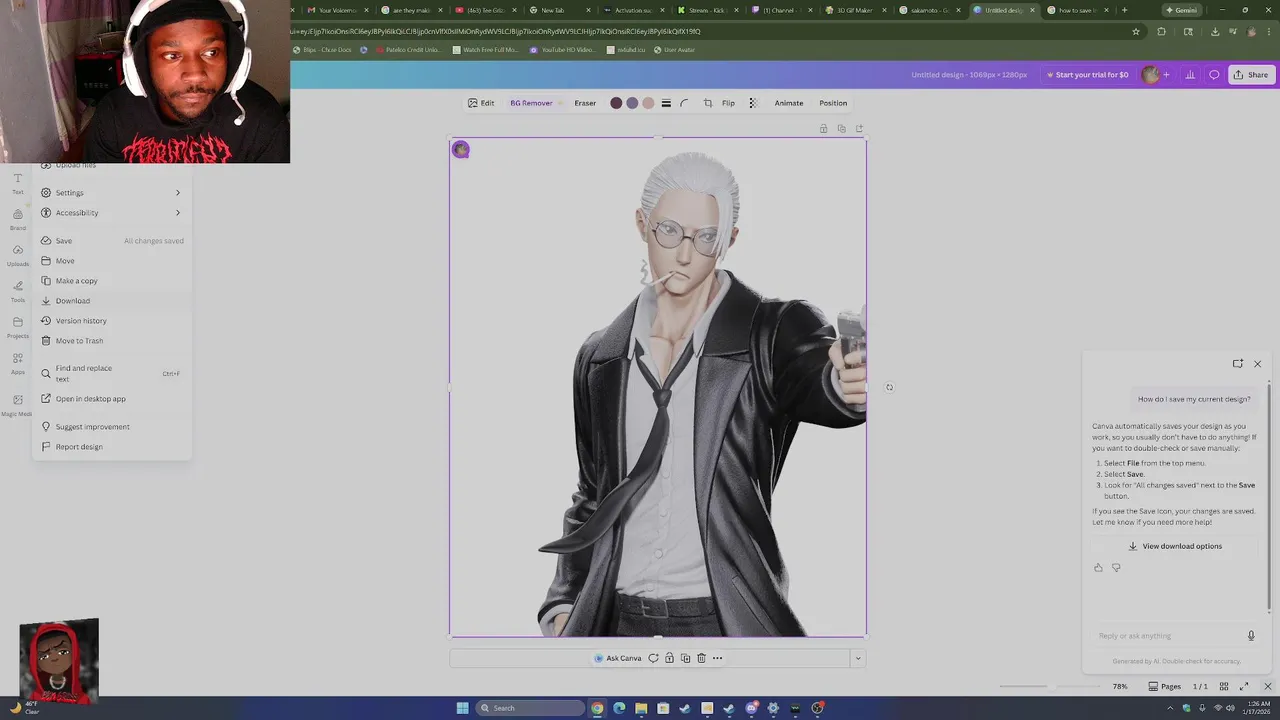
Task: Click the lock icon in floating toolbar
Action: 669,658
